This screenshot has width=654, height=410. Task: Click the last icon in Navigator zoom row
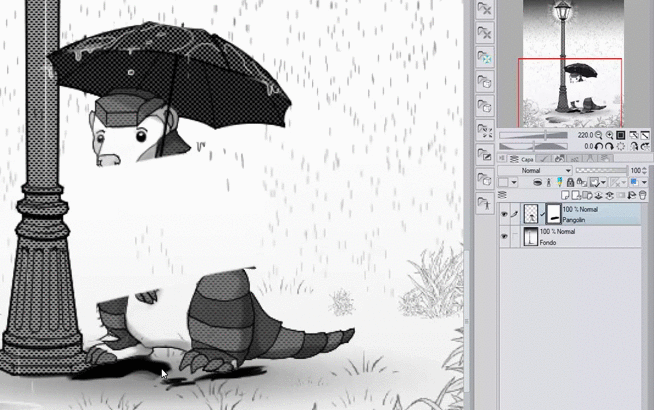click(x=645, y=135)
